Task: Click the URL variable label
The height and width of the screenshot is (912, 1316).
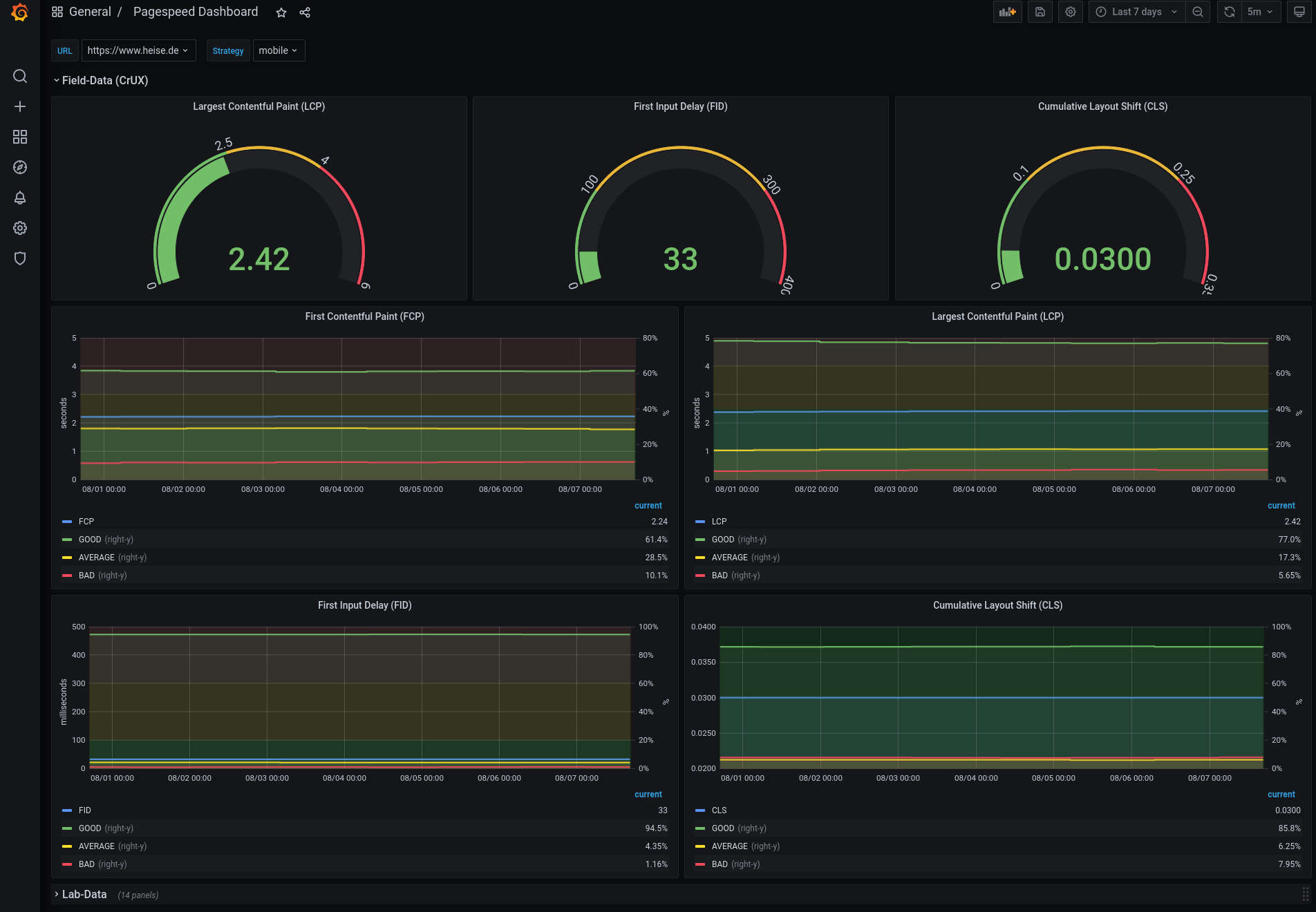Action: pos(64,50)
